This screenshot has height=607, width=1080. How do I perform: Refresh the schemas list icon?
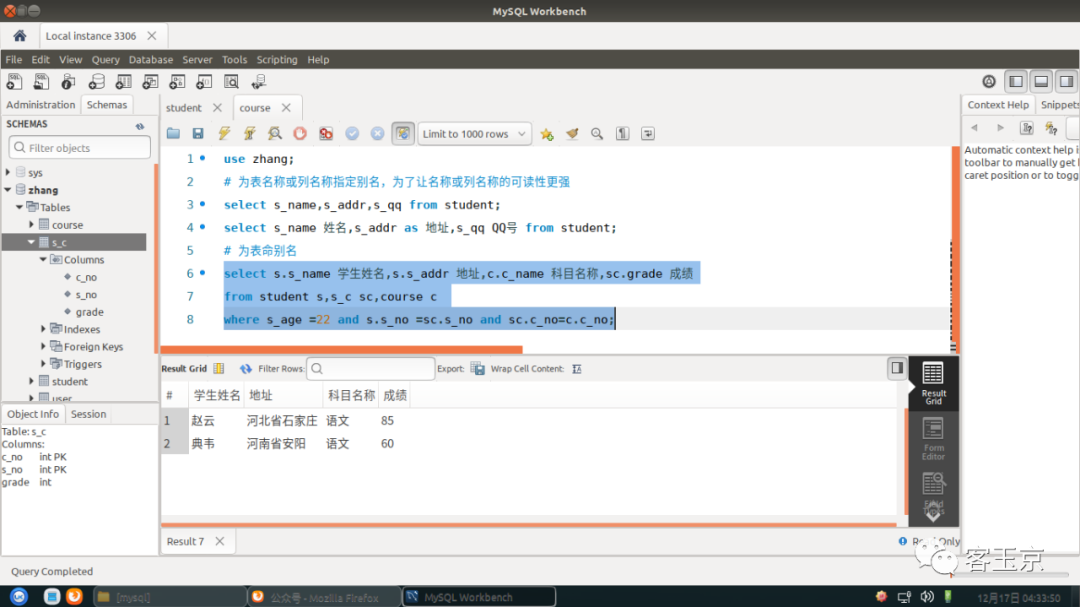(140, 125)
